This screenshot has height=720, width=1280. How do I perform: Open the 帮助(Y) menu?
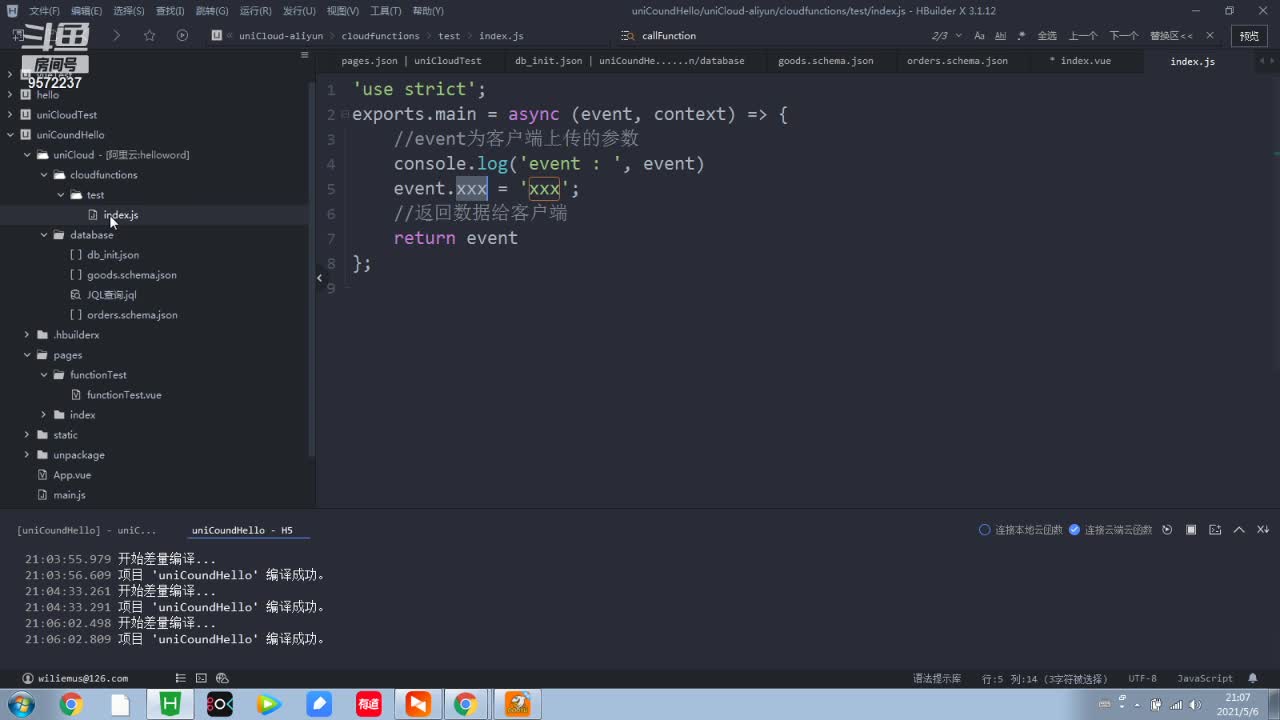point(428,11)
